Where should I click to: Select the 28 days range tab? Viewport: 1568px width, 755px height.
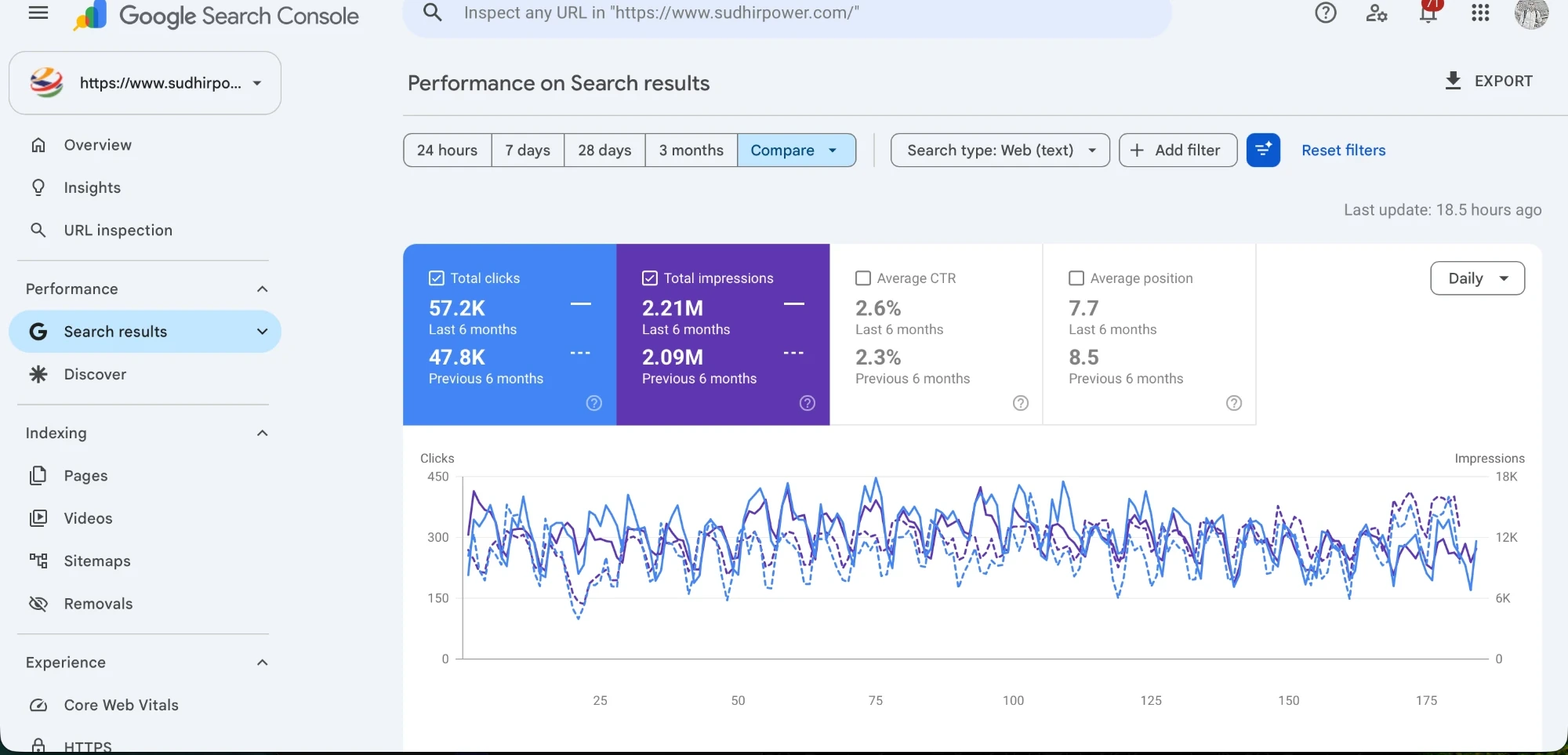[x=604, y=150]
